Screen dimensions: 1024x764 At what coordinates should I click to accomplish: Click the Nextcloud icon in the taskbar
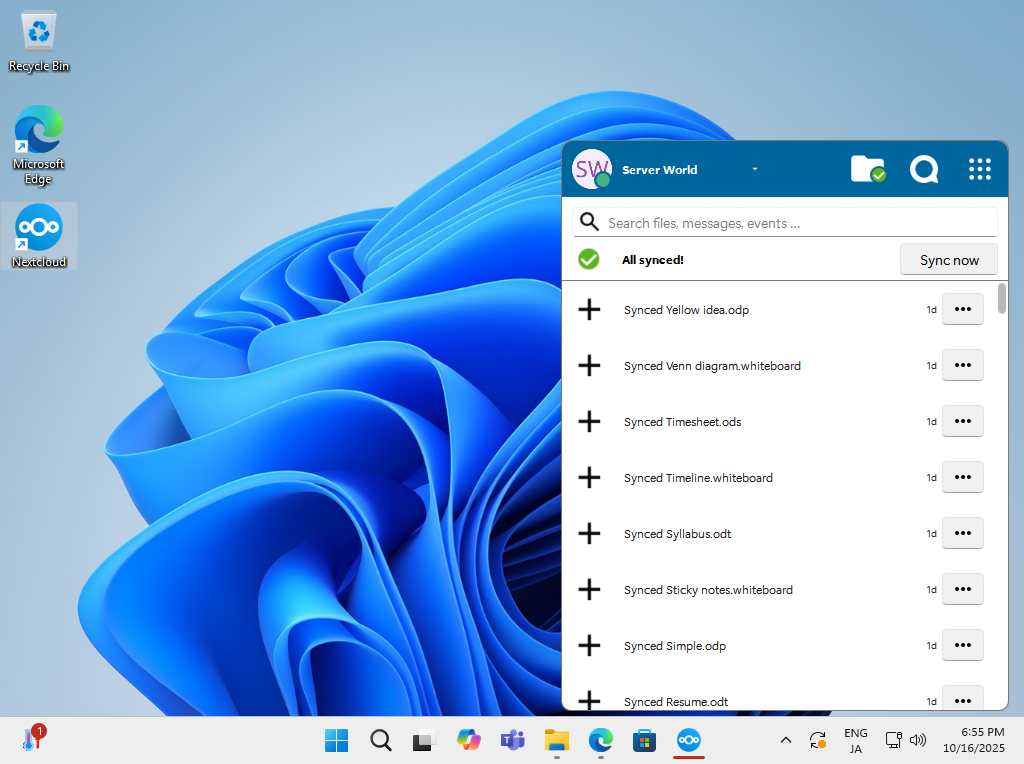click(688, 740)
